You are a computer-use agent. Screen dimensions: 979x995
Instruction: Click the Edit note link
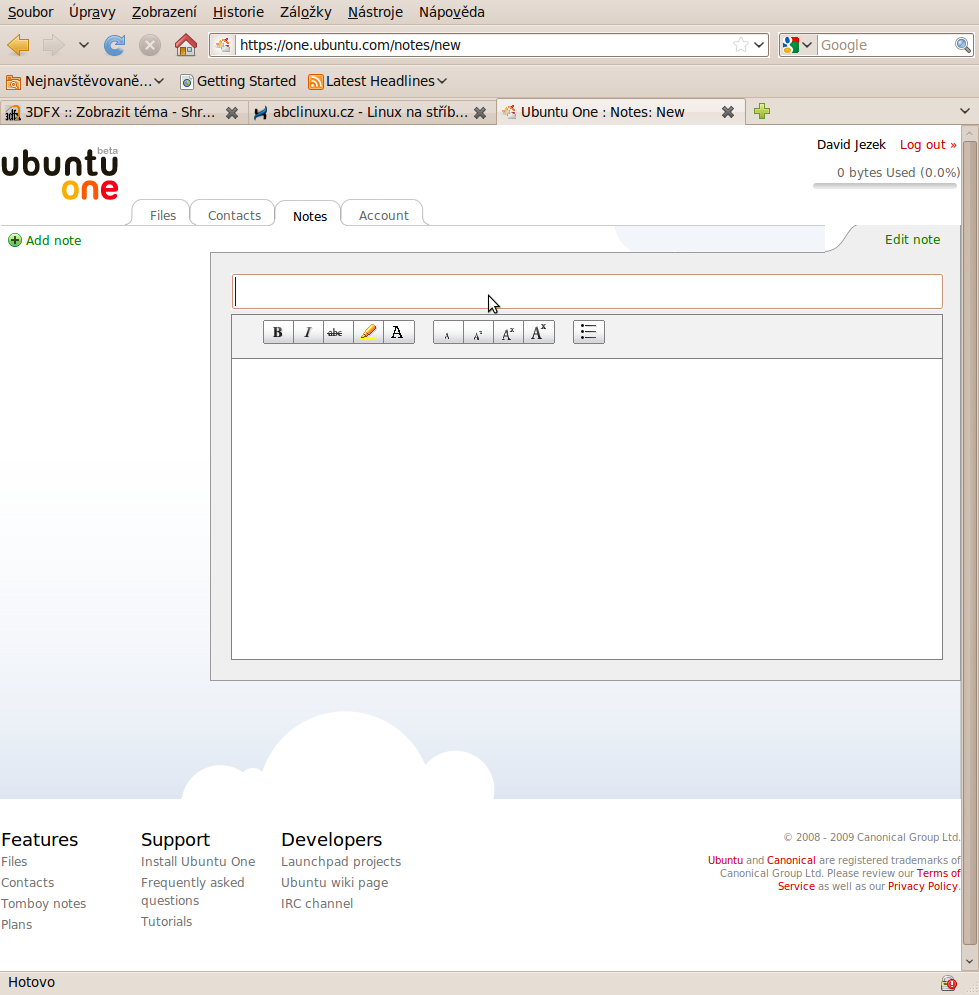coord(912,239)
